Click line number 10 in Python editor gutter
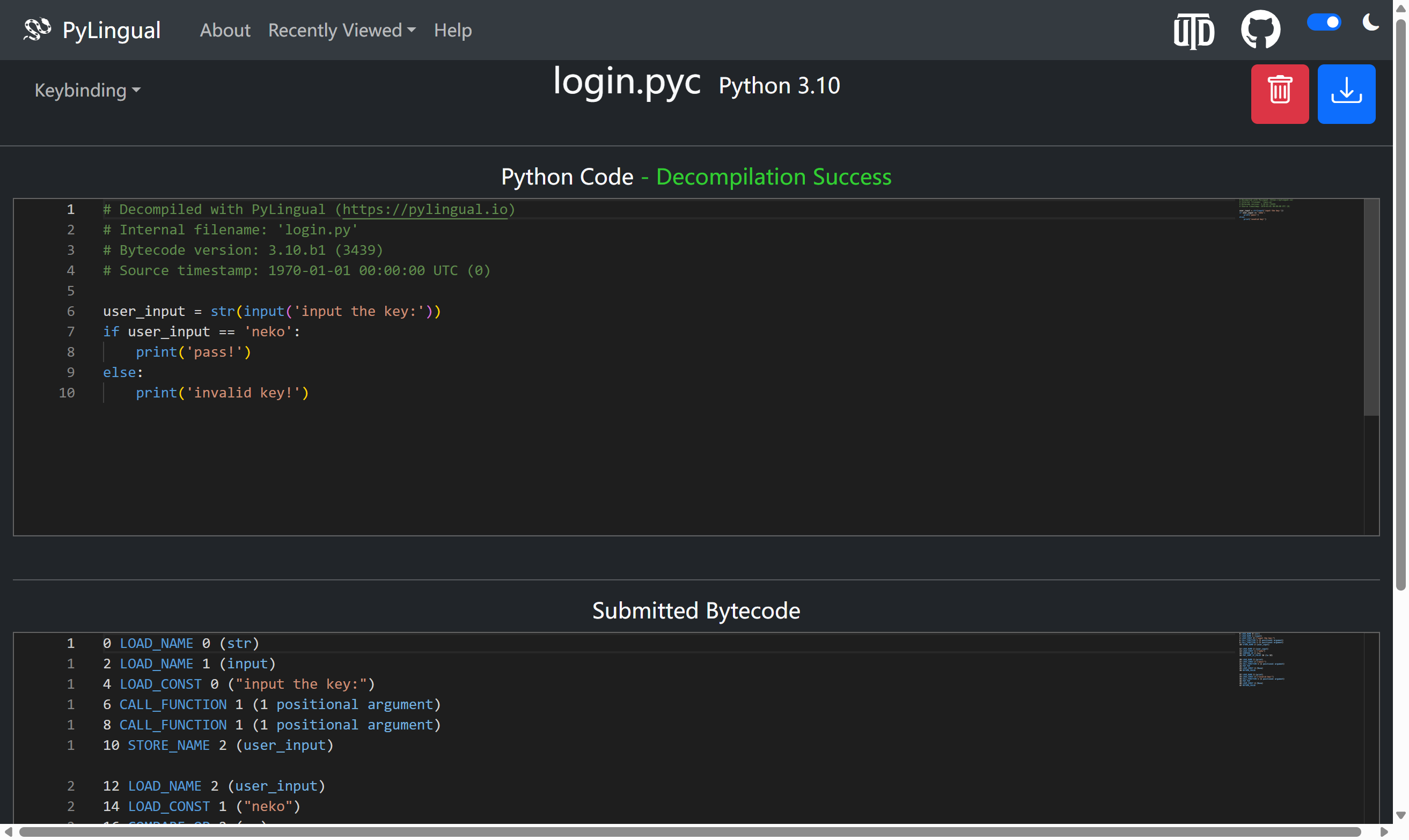1409x840 pixels. pos(67,393)
